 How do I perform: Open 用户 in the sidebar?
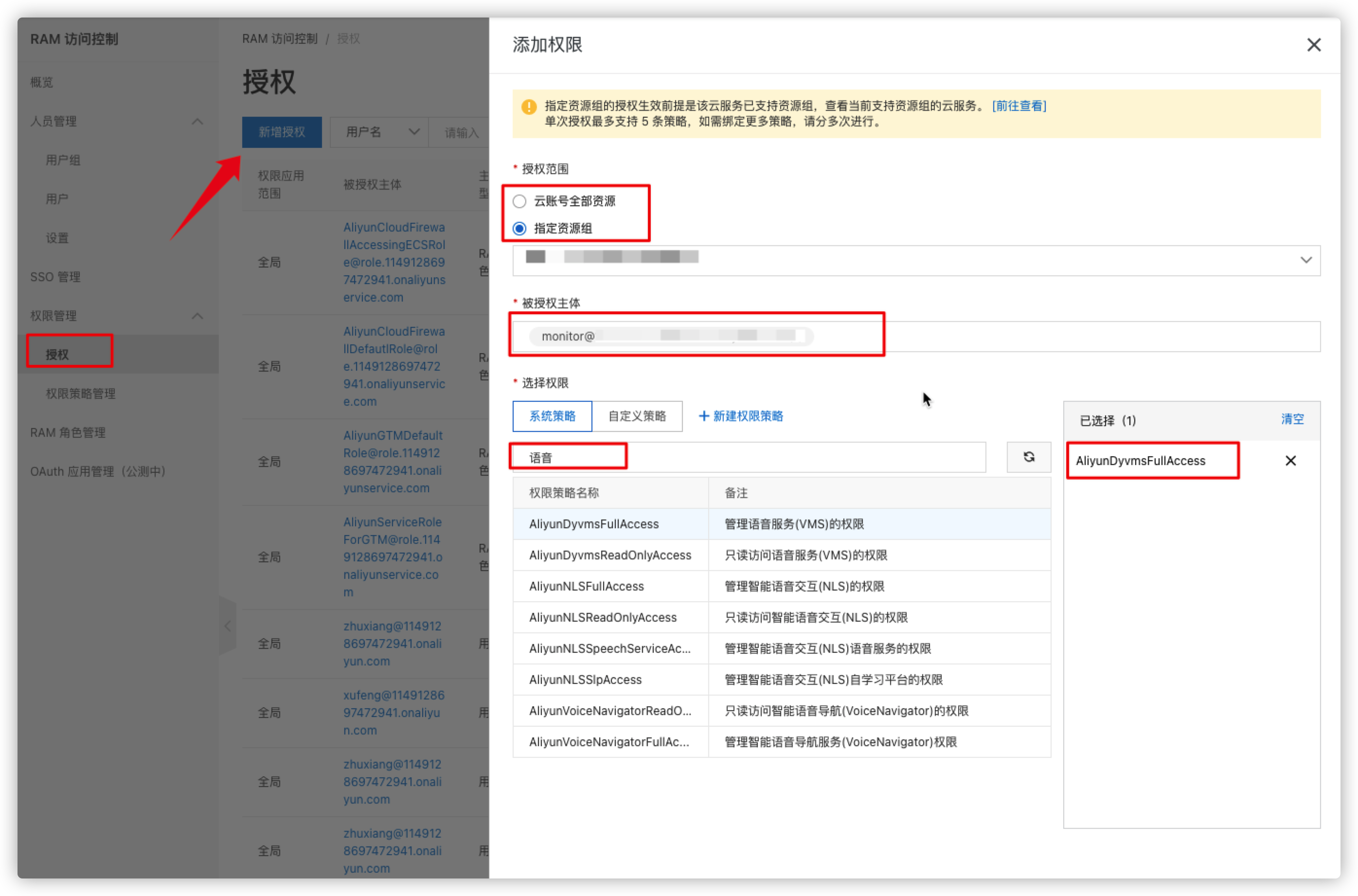click(x=56, y=199)
